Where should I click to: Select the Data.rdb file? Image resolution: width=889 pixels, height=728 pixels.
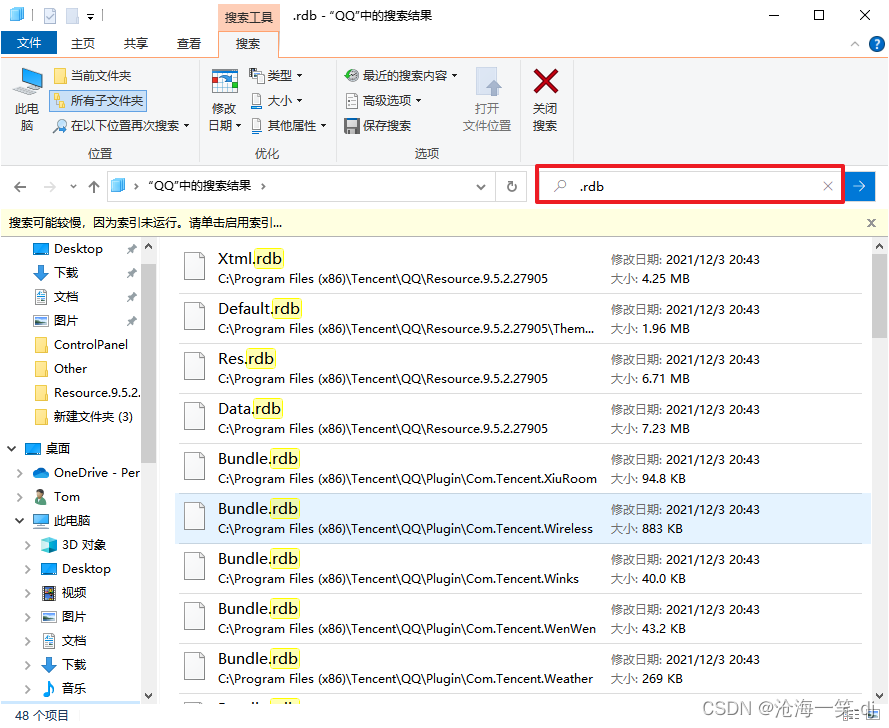tap(520, 418)
